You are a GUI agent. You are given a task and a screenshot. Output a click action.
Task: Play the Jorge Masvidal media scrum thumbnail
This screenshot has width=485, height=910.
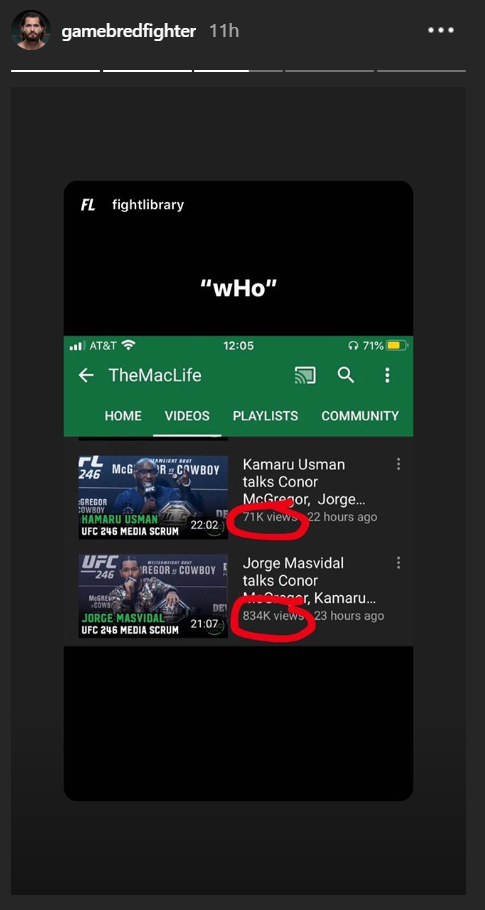(x=153, y=596)
